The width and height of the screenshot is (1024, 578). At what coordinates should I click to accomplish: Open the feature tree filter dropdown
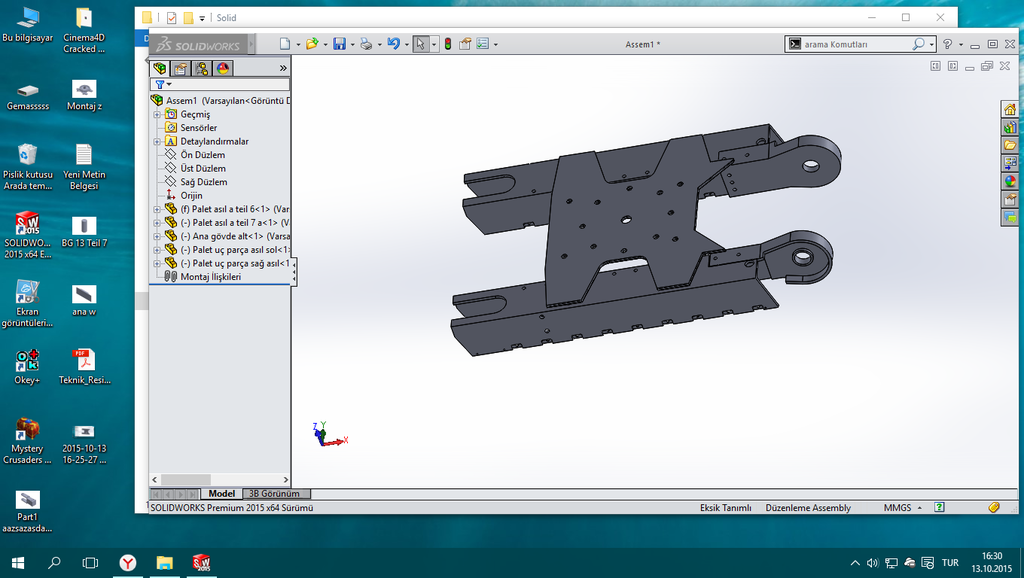click(163, 84)
